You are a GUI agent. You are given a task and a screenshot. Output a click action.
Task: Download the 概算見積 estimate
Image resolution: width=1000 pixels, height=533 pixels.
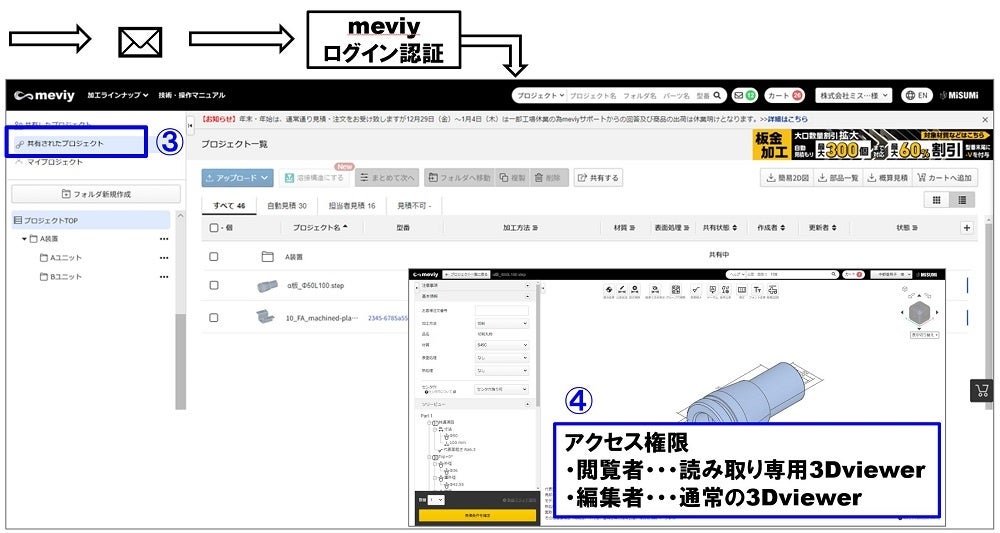(x=887, y=178)
